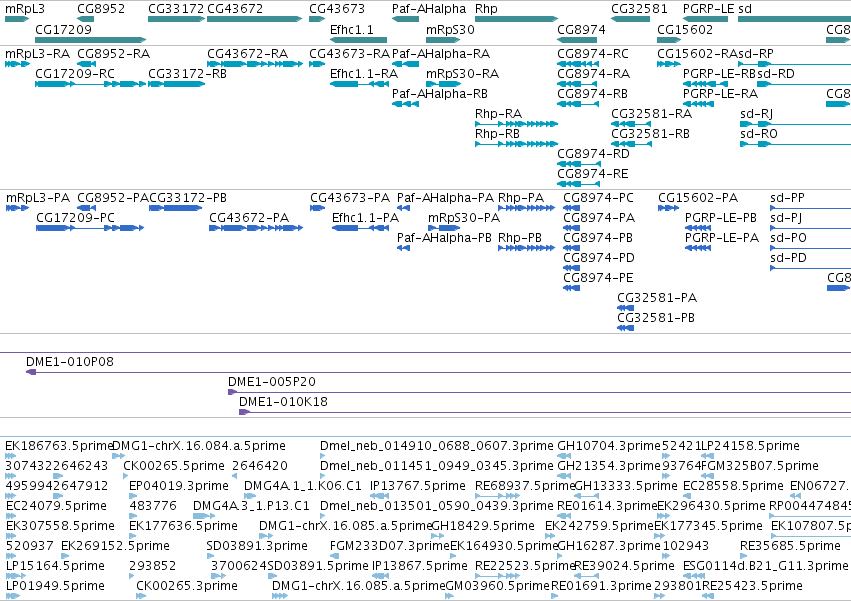Select the RE68937.5prime EST

coord(497,496)
